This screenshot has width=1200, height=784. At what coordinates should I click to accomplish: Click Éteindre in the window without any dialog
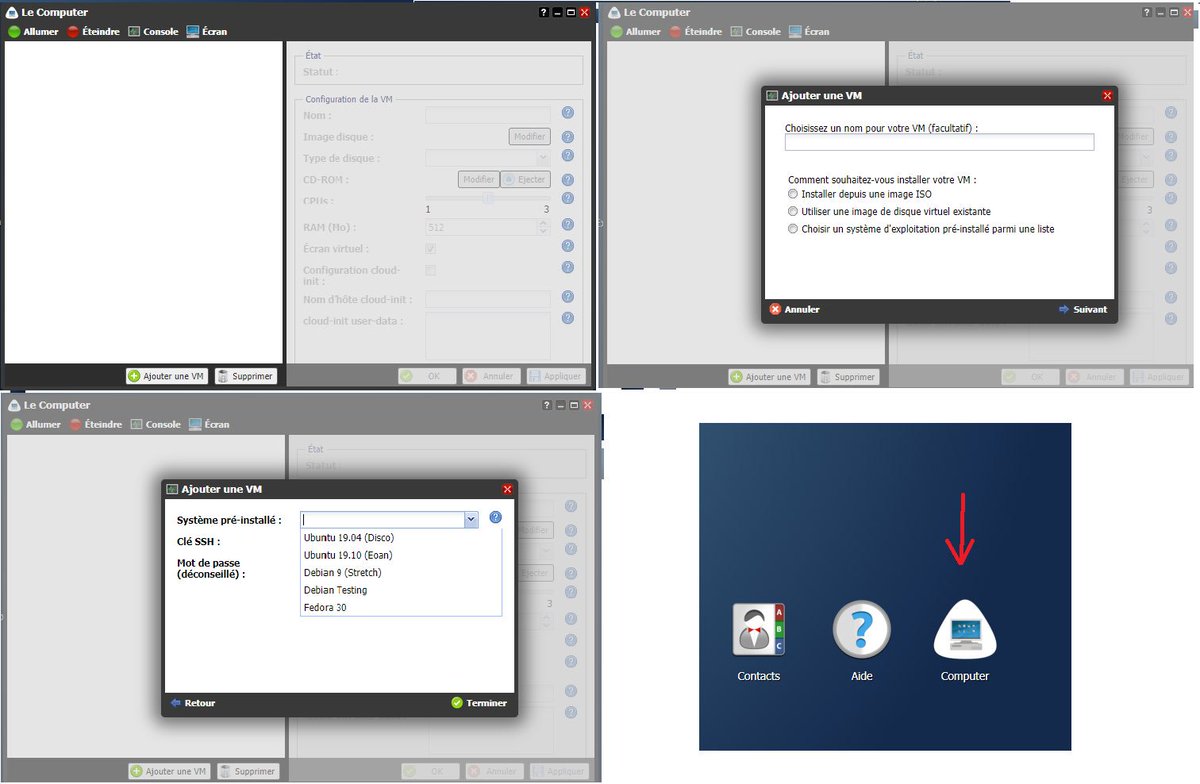94,31
